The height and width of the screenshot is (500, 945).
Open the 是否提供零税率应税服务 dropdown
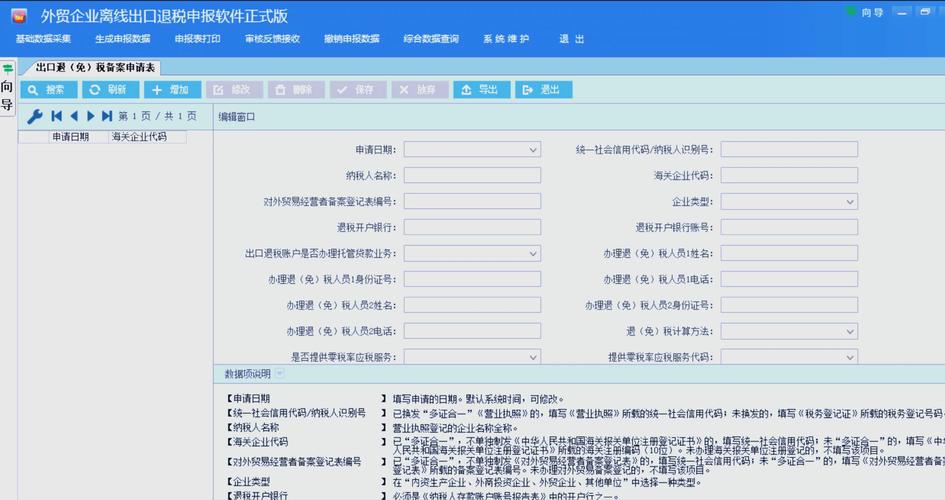click(533, 357)
